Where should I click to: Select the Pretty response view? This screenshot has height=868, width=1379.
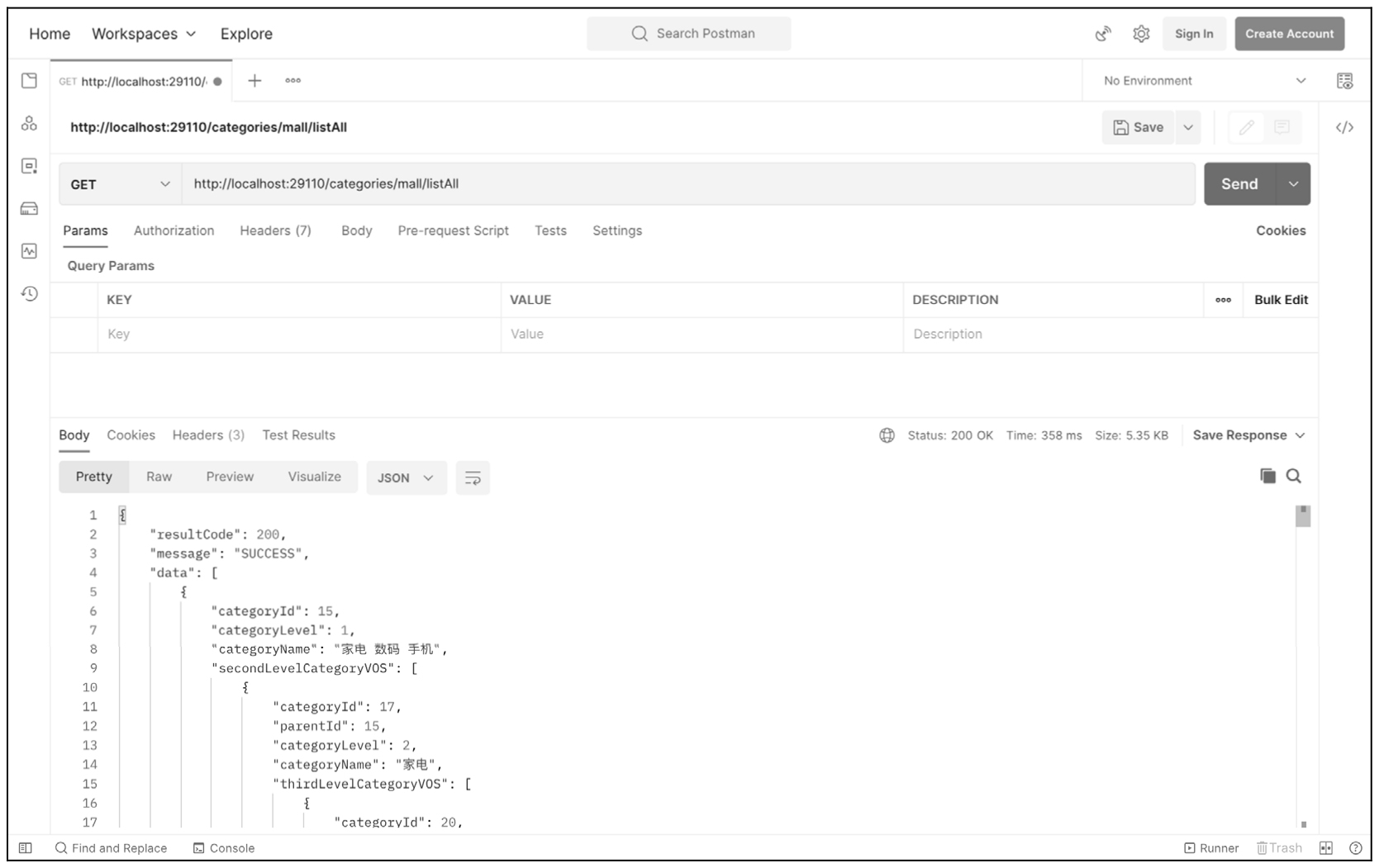[94, 477]
